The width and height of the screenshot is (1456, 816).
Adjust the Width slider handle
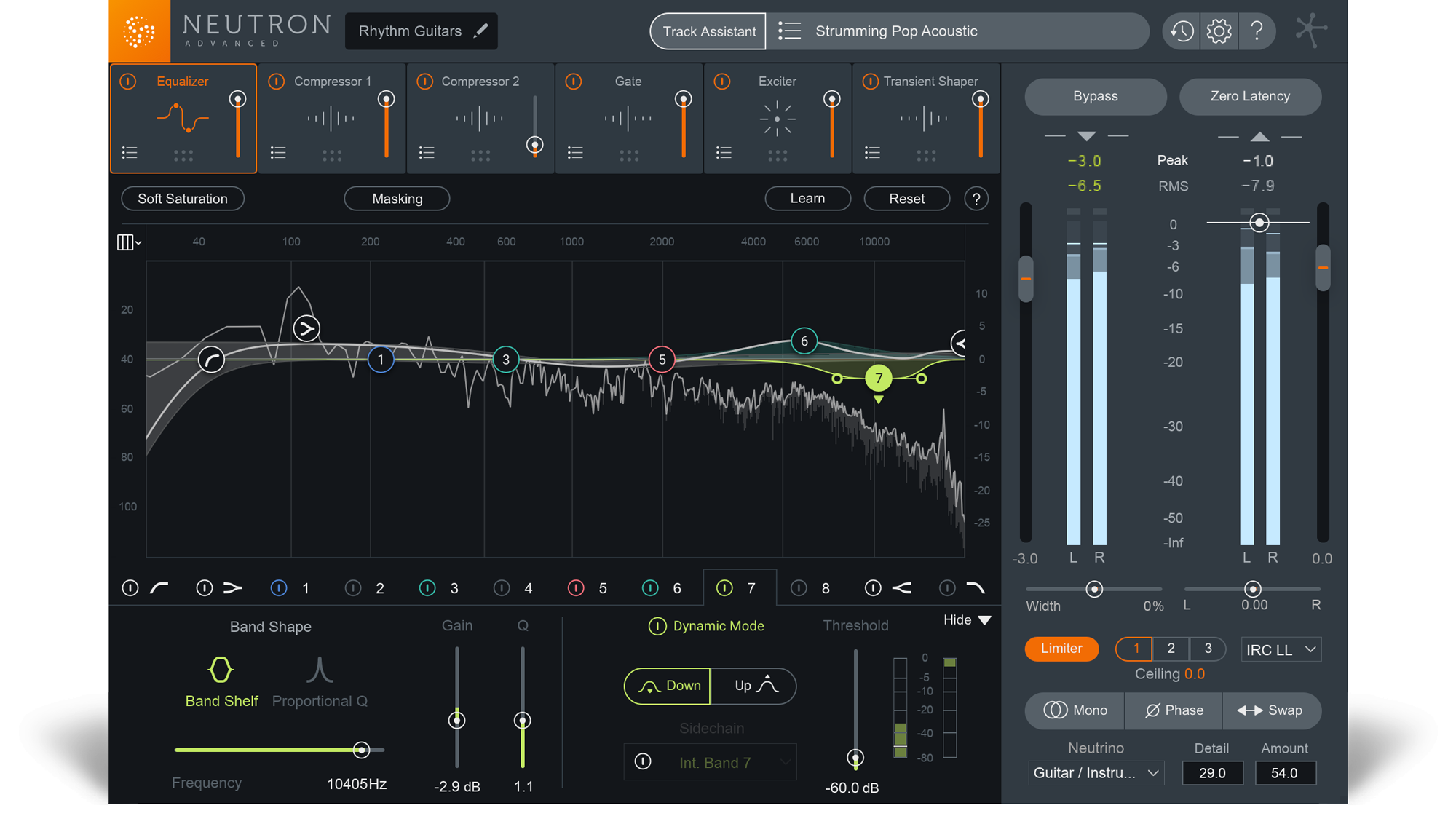tap(1093, 589)
